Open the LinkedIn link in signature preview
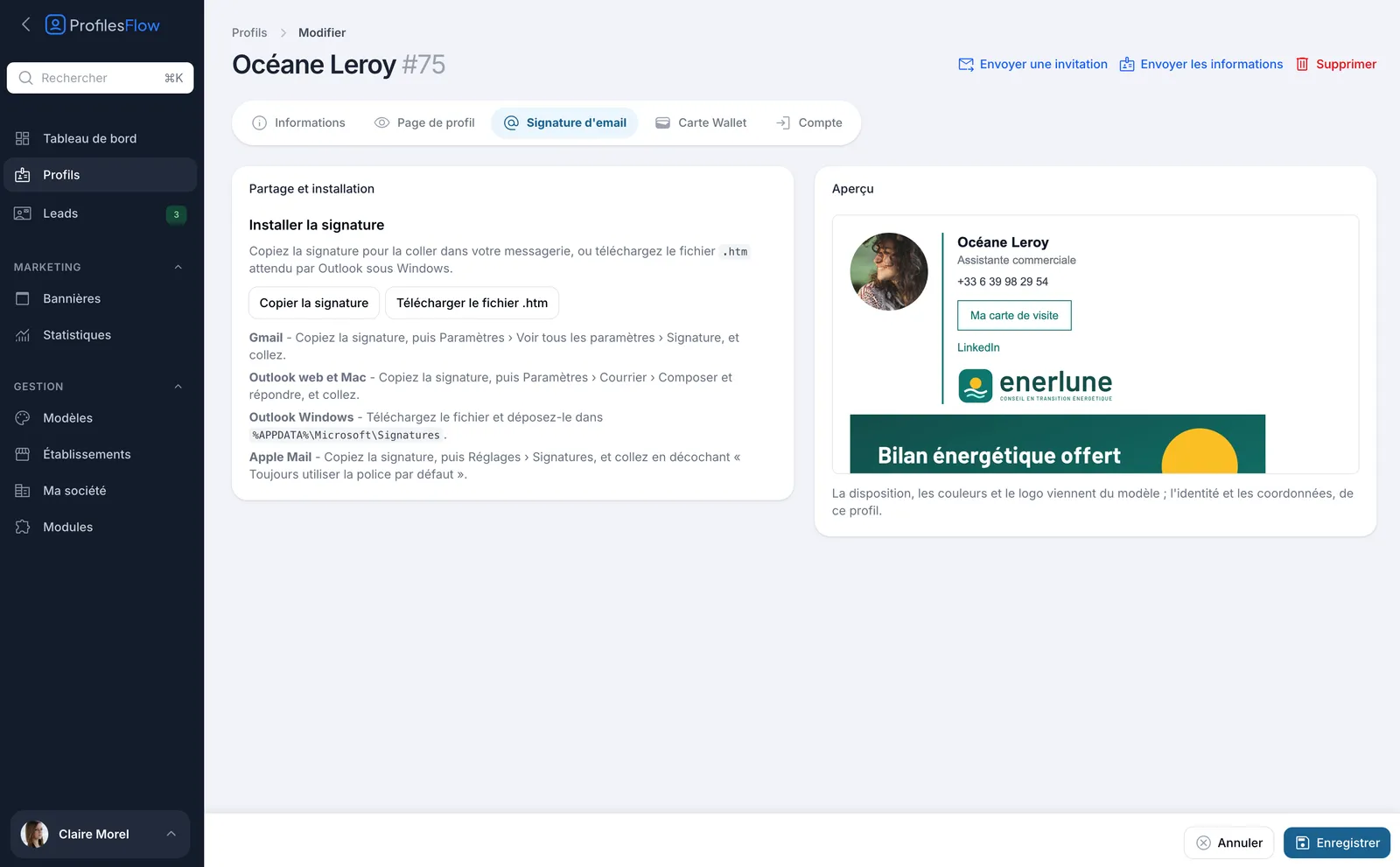The image size is (1400, 867). click(978, 347)
